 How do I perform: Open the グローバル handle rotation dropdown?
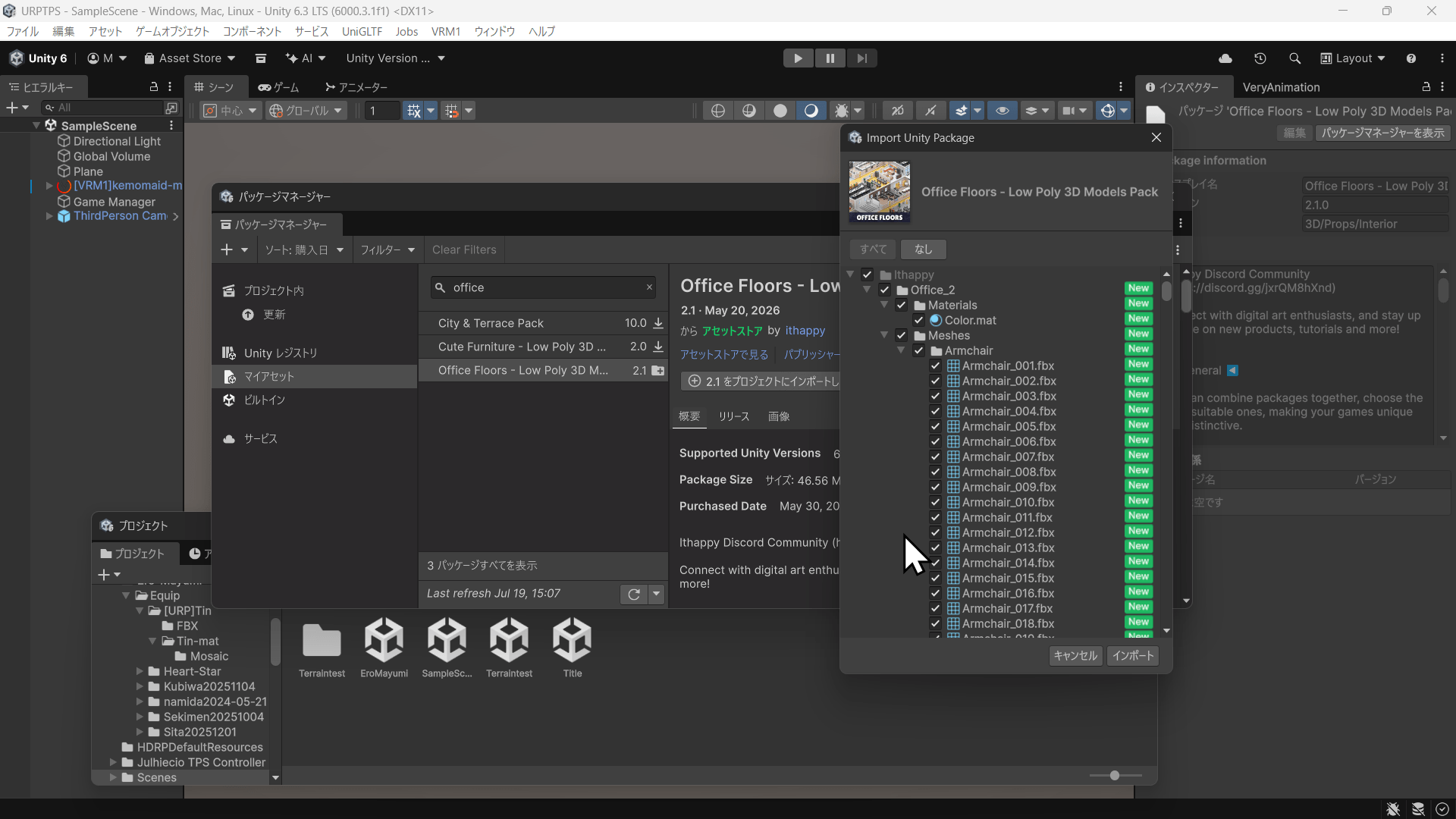[306, 111]
